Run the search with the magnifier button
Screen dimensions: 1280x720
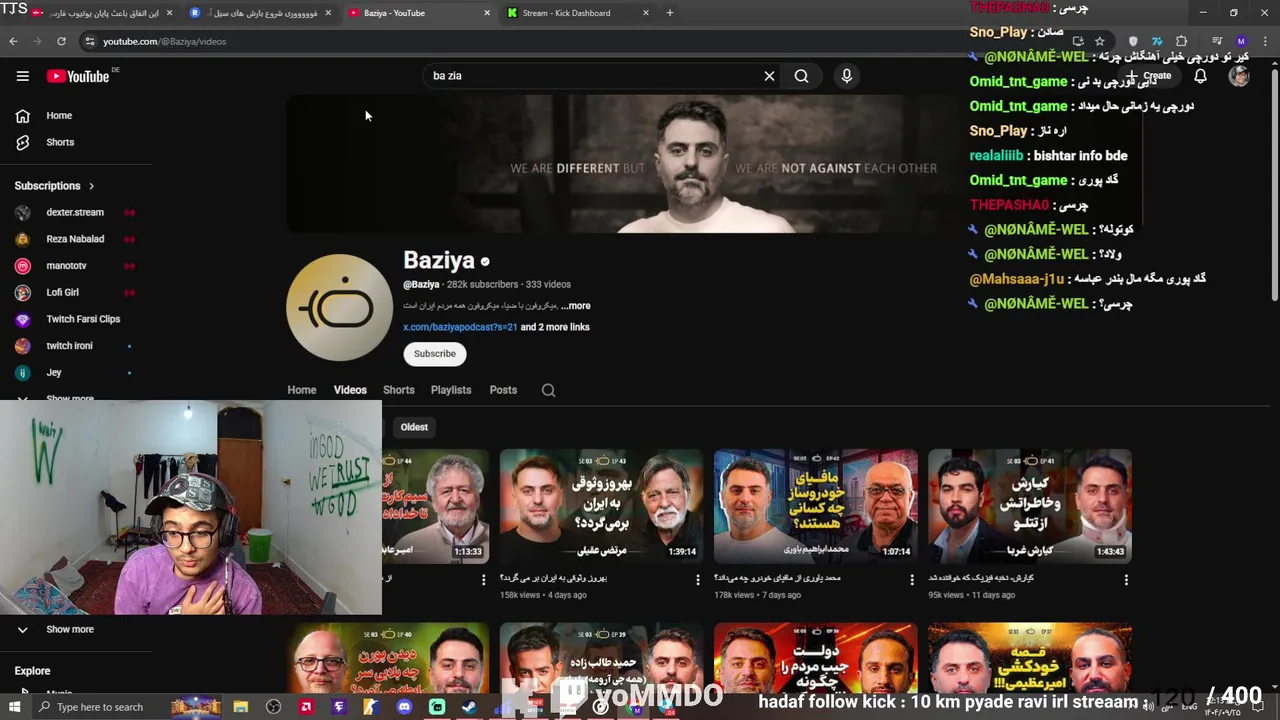(x=801, y=76)
